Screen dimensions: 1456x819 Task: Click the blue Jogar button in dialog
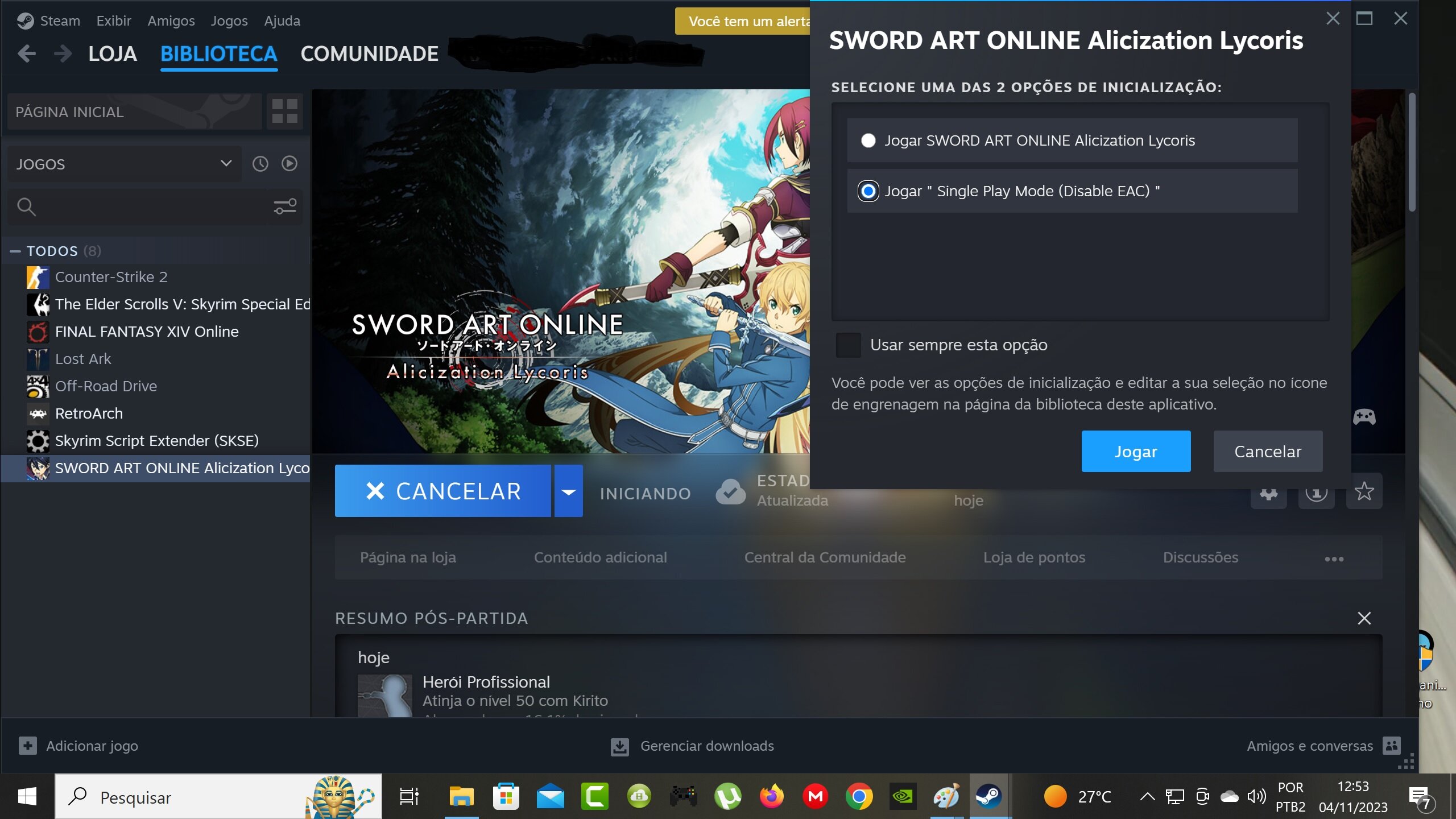tap(1136, 451)
